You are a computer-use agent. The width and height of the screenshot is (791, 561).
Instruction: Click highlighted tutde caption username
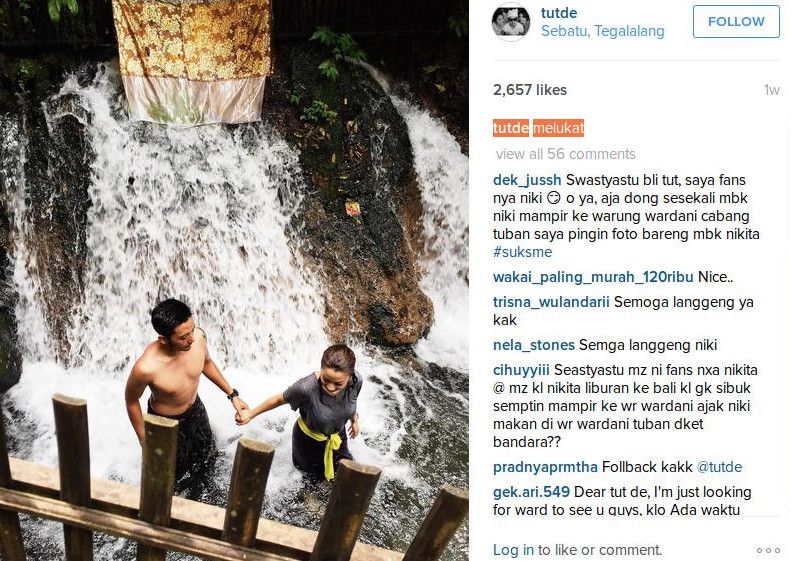tap(511, 128)
